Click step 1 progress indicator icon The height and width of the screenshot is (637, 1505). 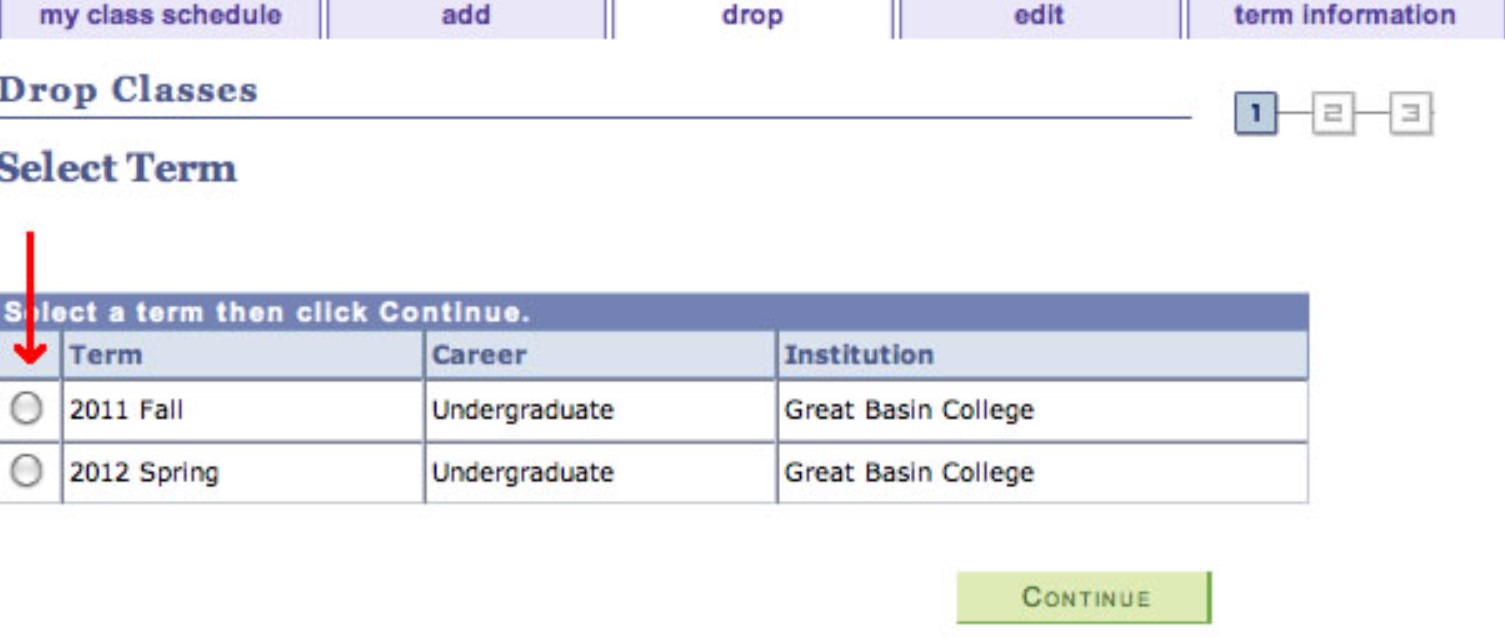point(1256,114)
